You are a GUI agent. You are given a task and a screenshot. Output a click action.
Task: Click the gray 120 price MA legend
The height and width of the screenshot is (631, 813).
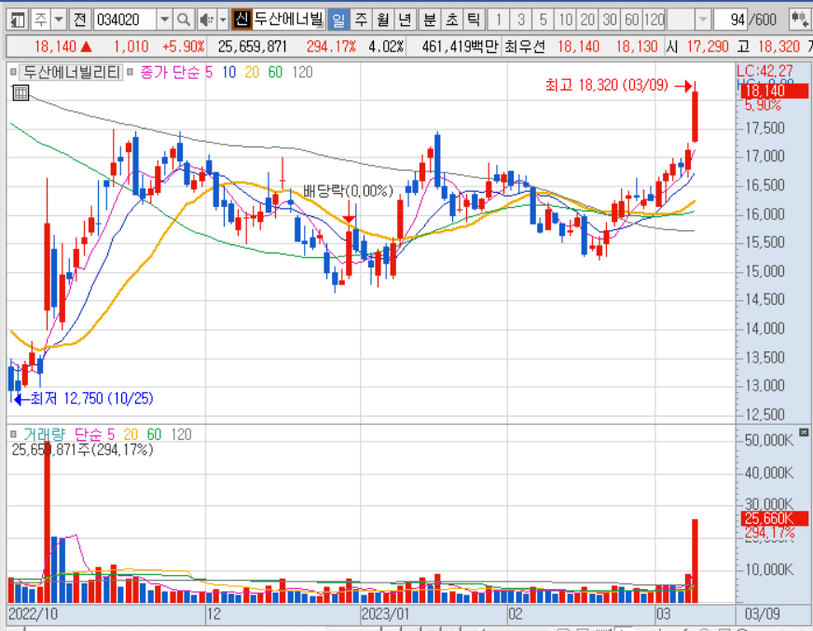point(302,72)
